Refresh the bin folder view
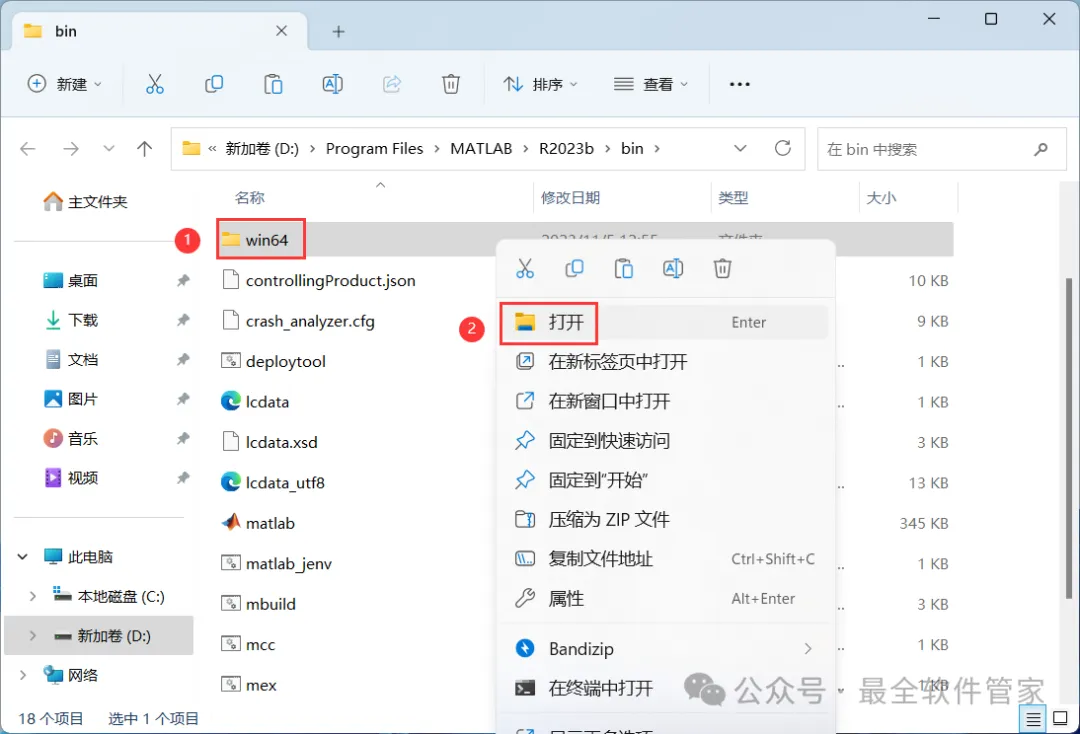1080x734 pixels. (783, 148)
